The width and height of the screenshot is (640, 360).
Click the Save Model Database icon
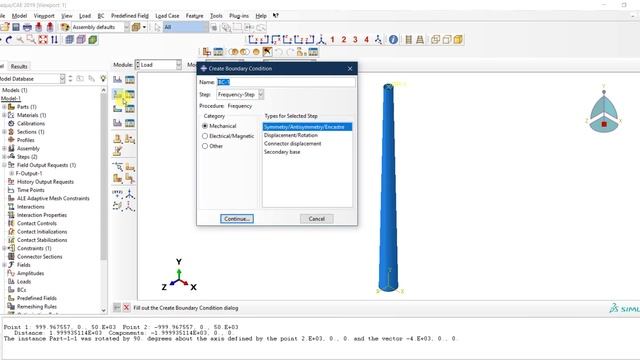click(x=16, y=27)
